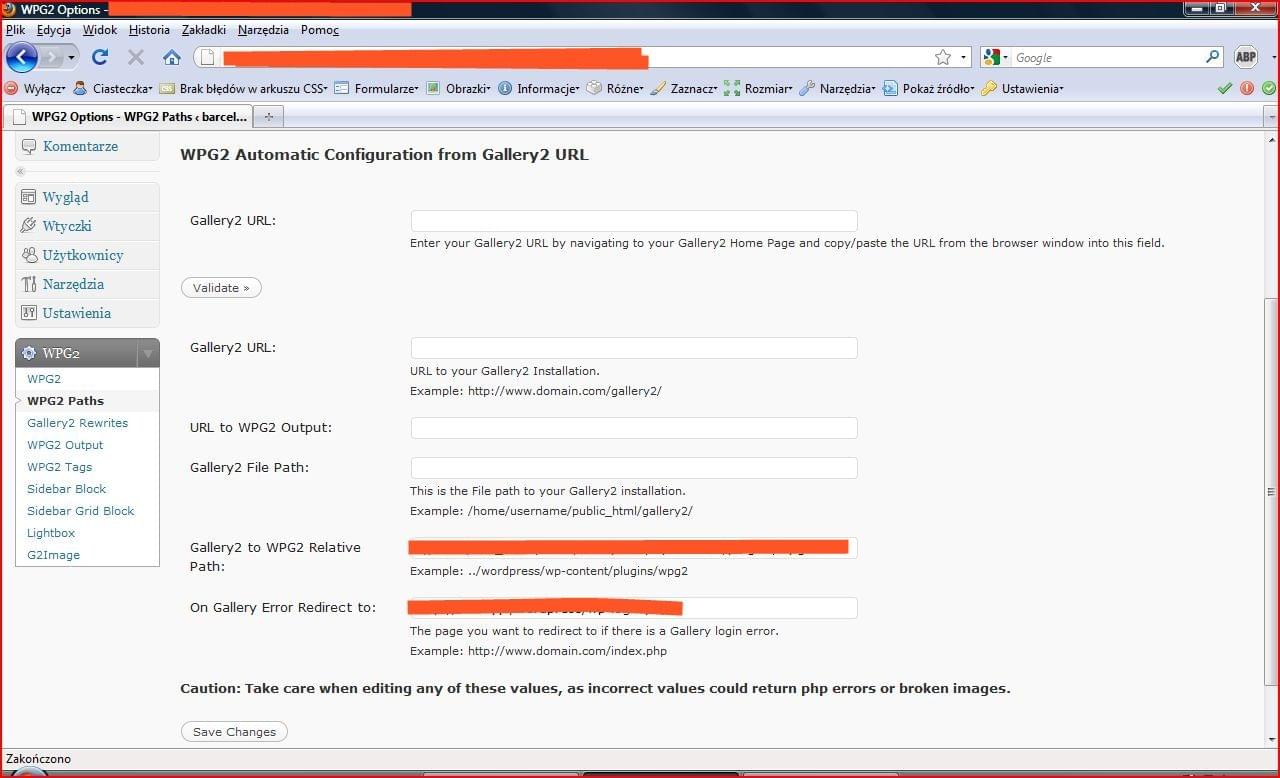Open the tab list dropdown at the tab bar's end

1272,117
